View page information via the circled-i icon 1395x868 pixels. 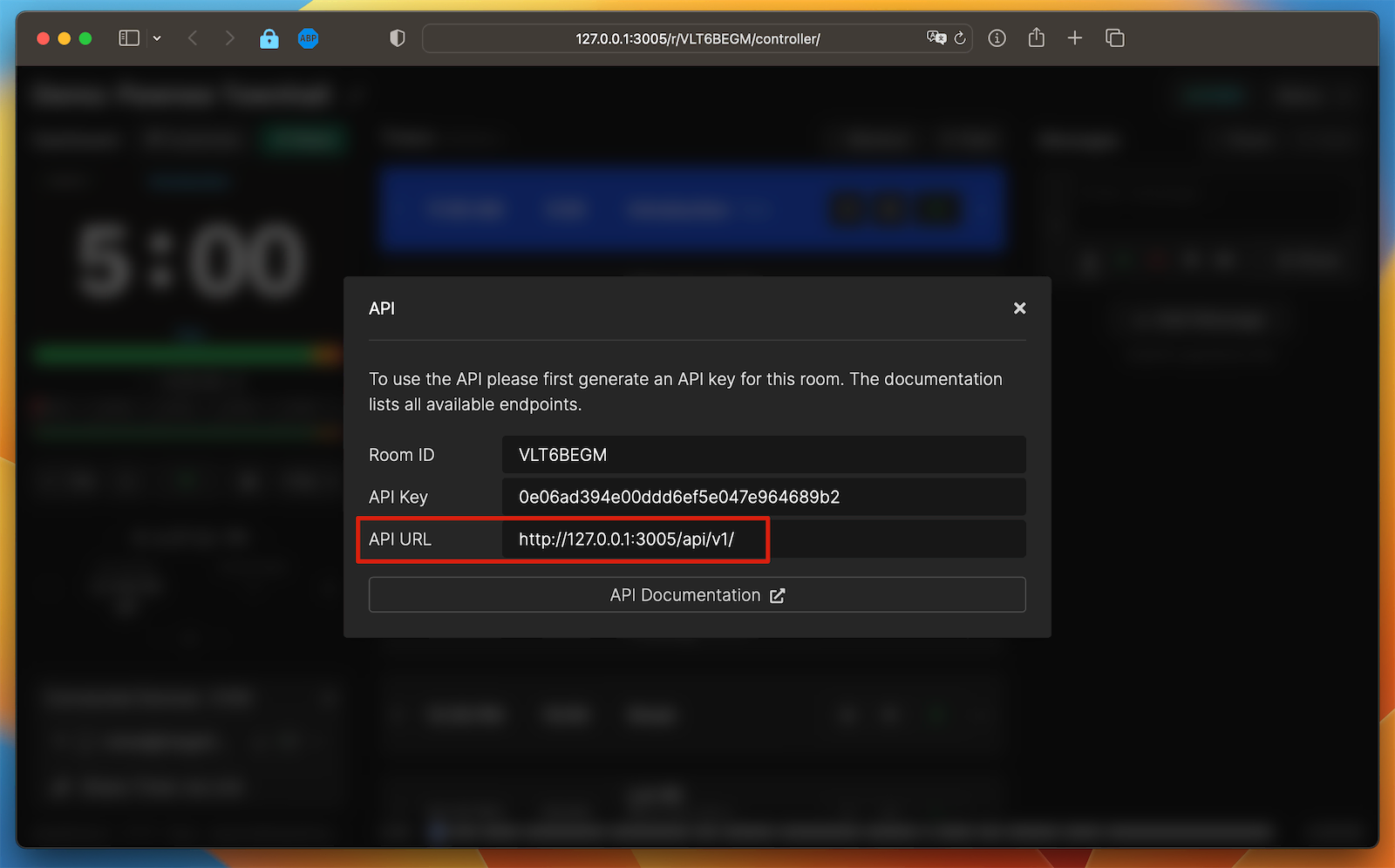(x=997, y=37)
